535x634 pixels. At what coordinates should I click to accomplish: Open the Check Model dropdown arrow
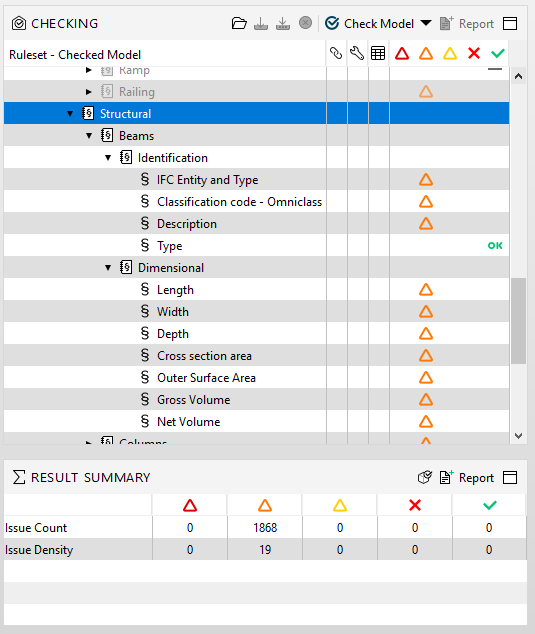coord(426,23)
